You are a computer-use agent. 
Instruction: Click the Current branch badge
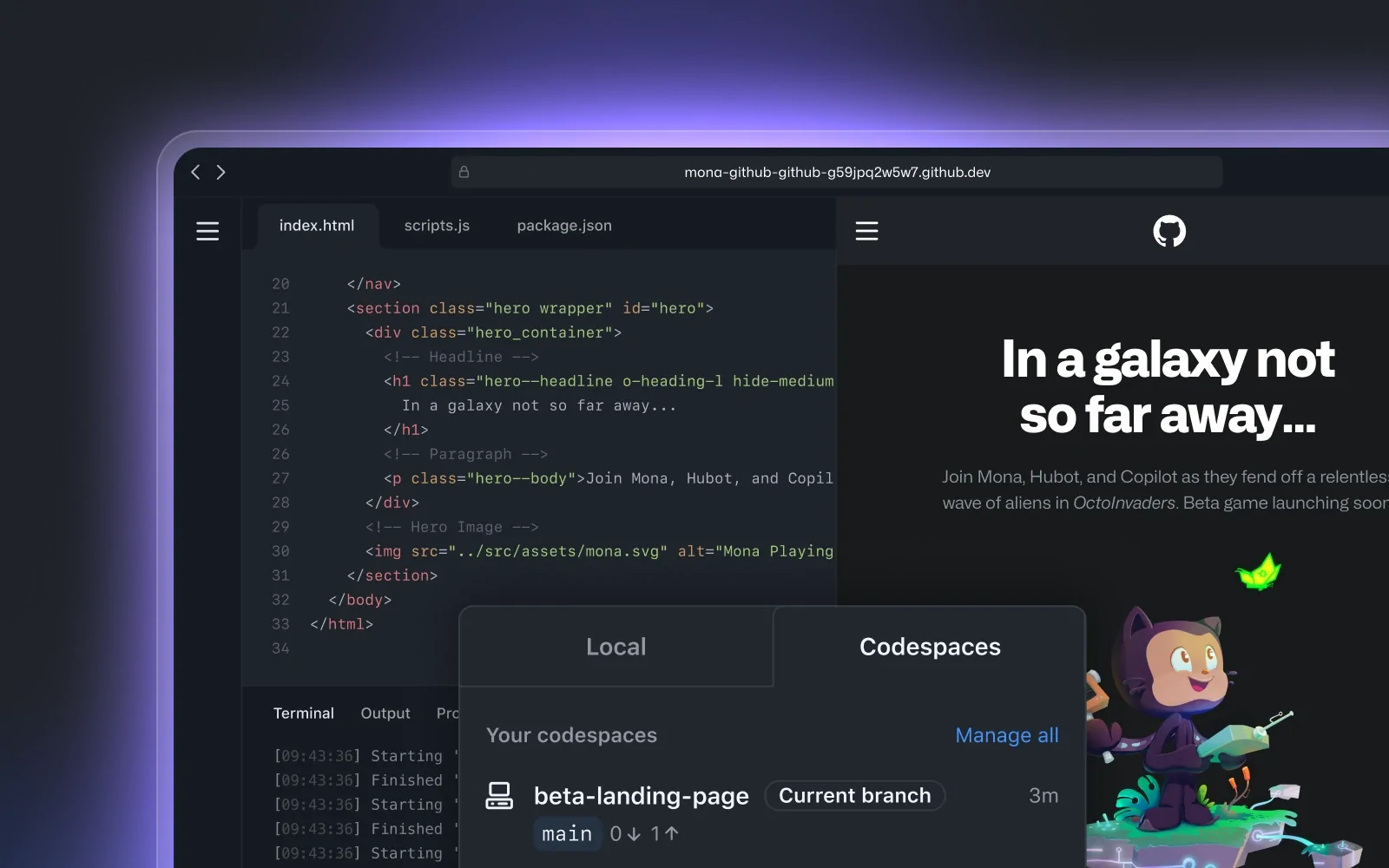855,795
